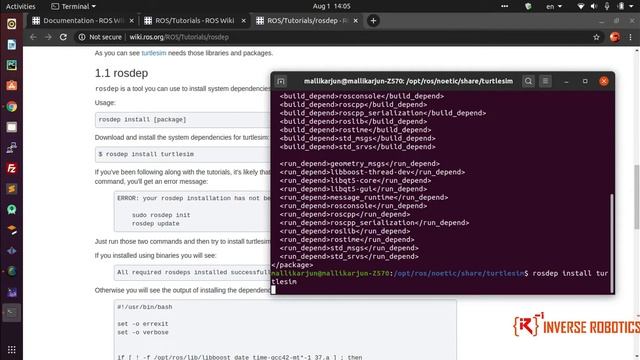The width and height of the screenshot is (640, 360).
Task: Click the microphone icon in top bar
Action: pyautogui.click(x=607, y=6)
